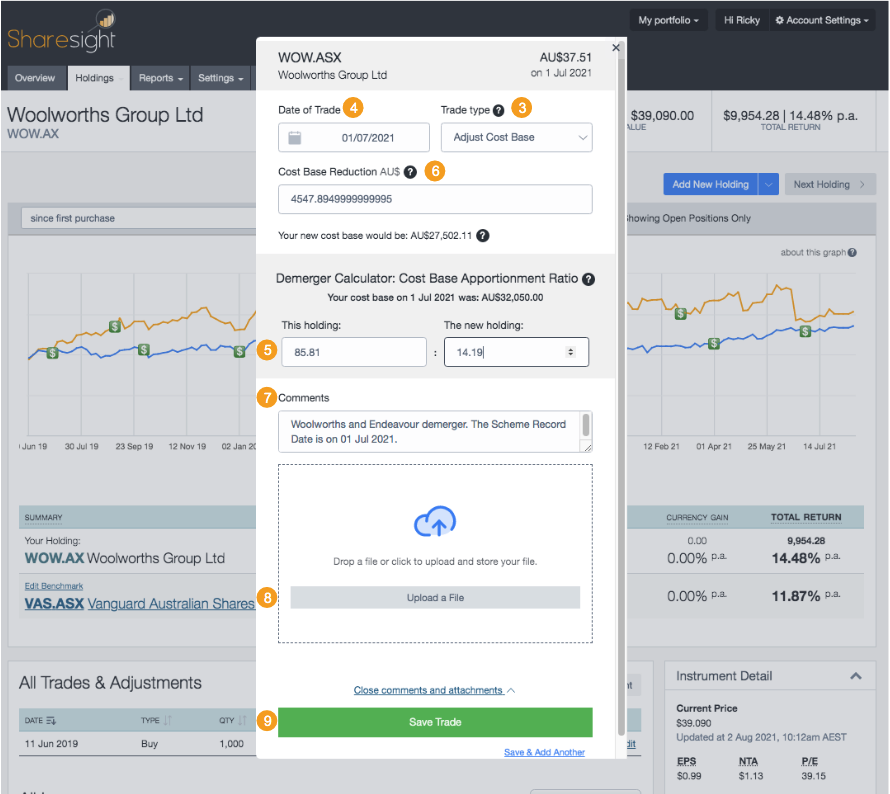Viewport: 890px width, 794px height.
Task: Open the Reports menu
Action: click(161, 78)
